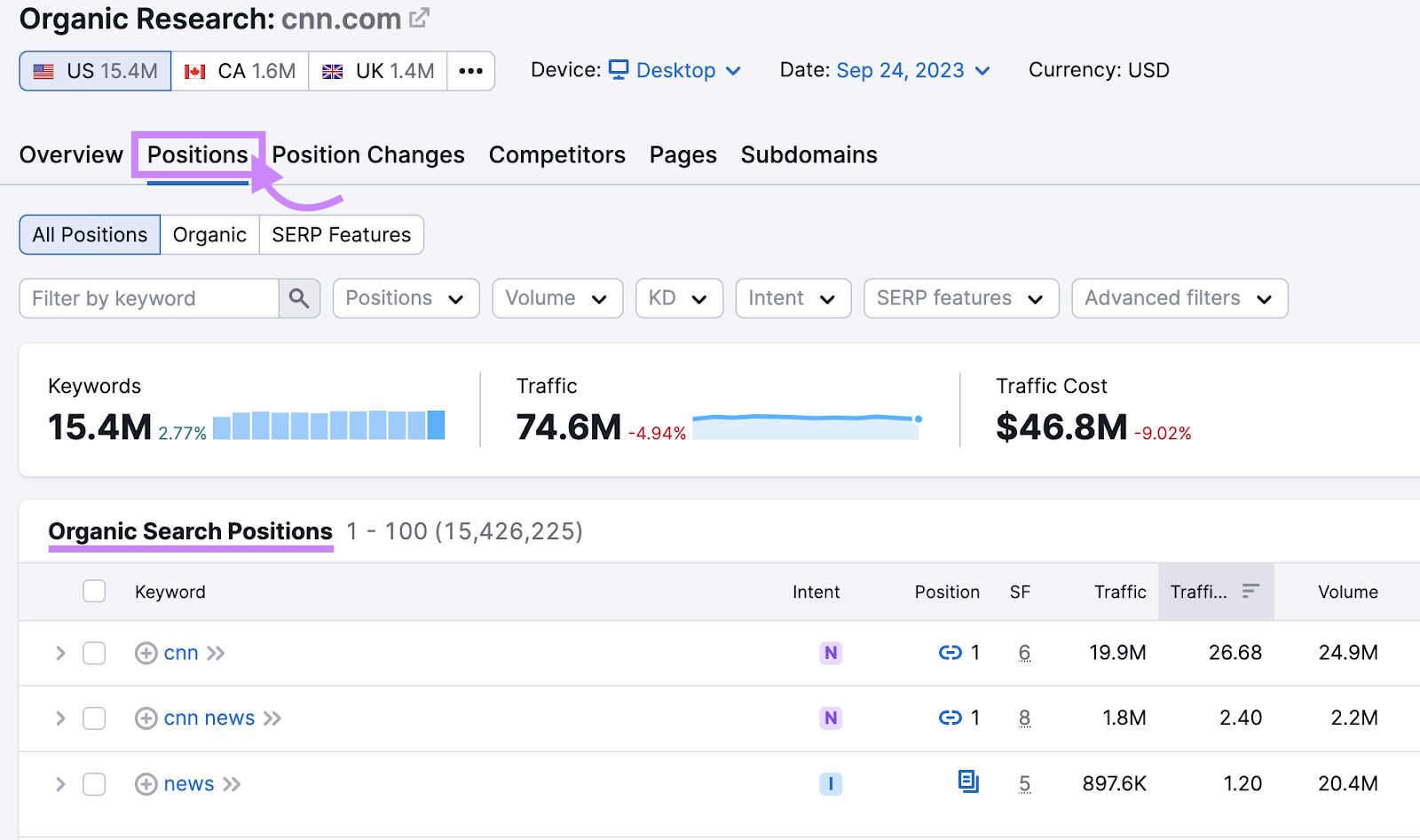
Task: Click the news pack icon for 'news' keyword
Action: coord(967,783)
